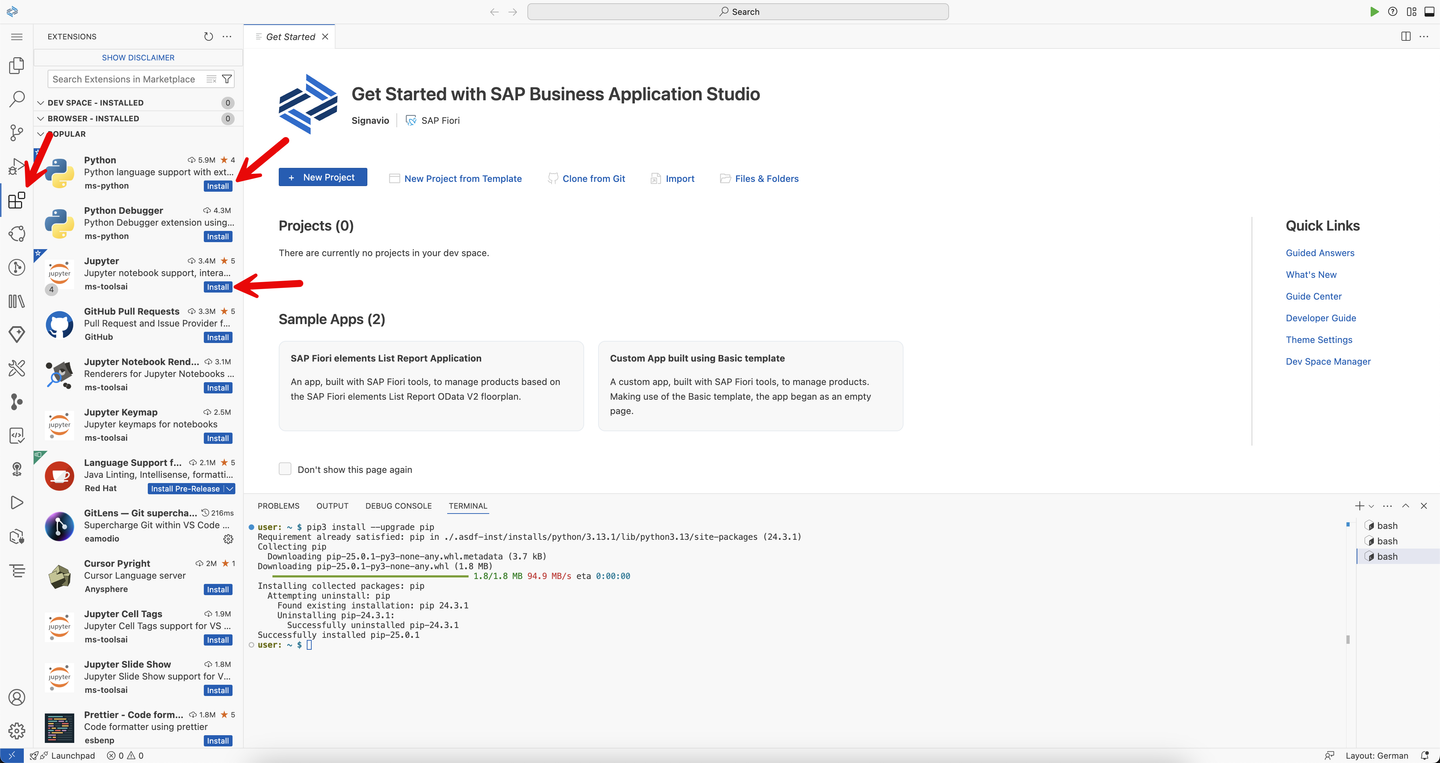1440x763 pixels.
Task: Select the Terminal tab
Action: (468, 506)
